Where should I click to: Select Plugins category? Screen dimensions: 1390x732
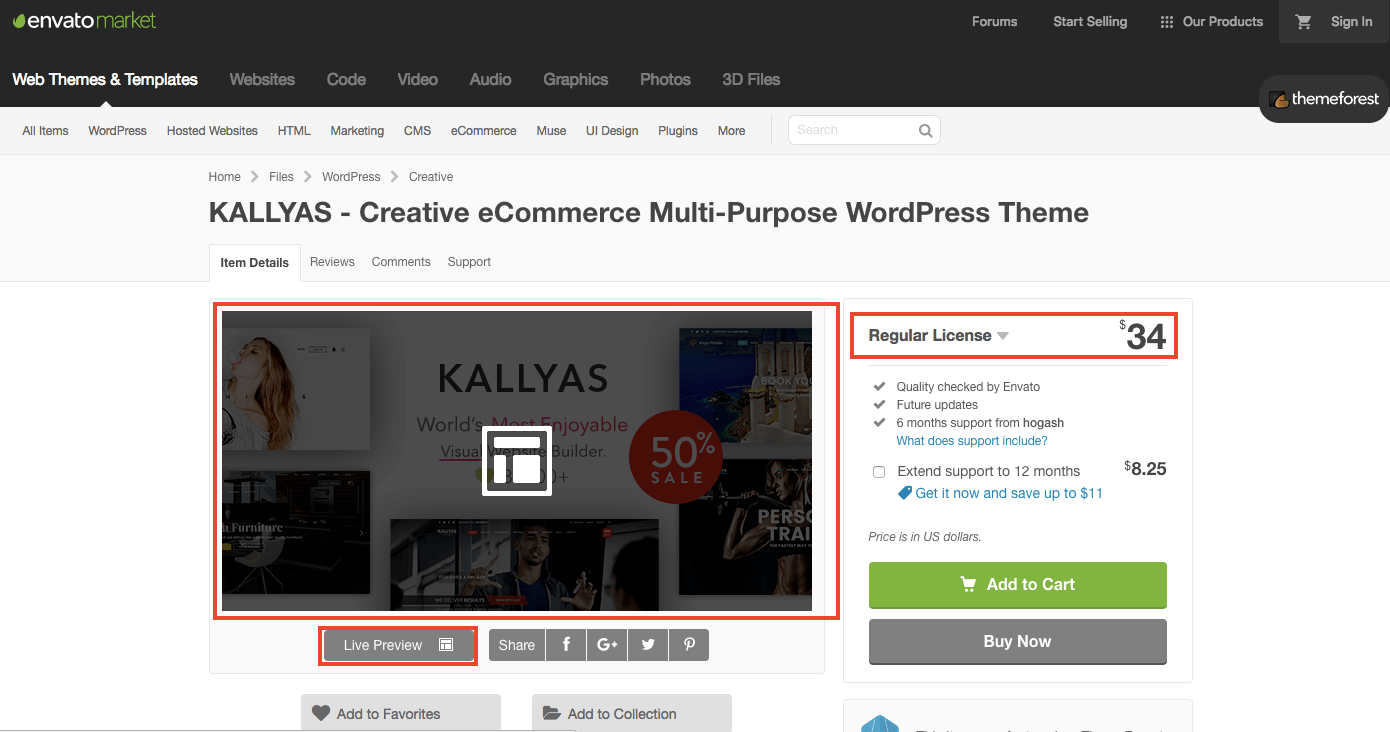point(678,131)
